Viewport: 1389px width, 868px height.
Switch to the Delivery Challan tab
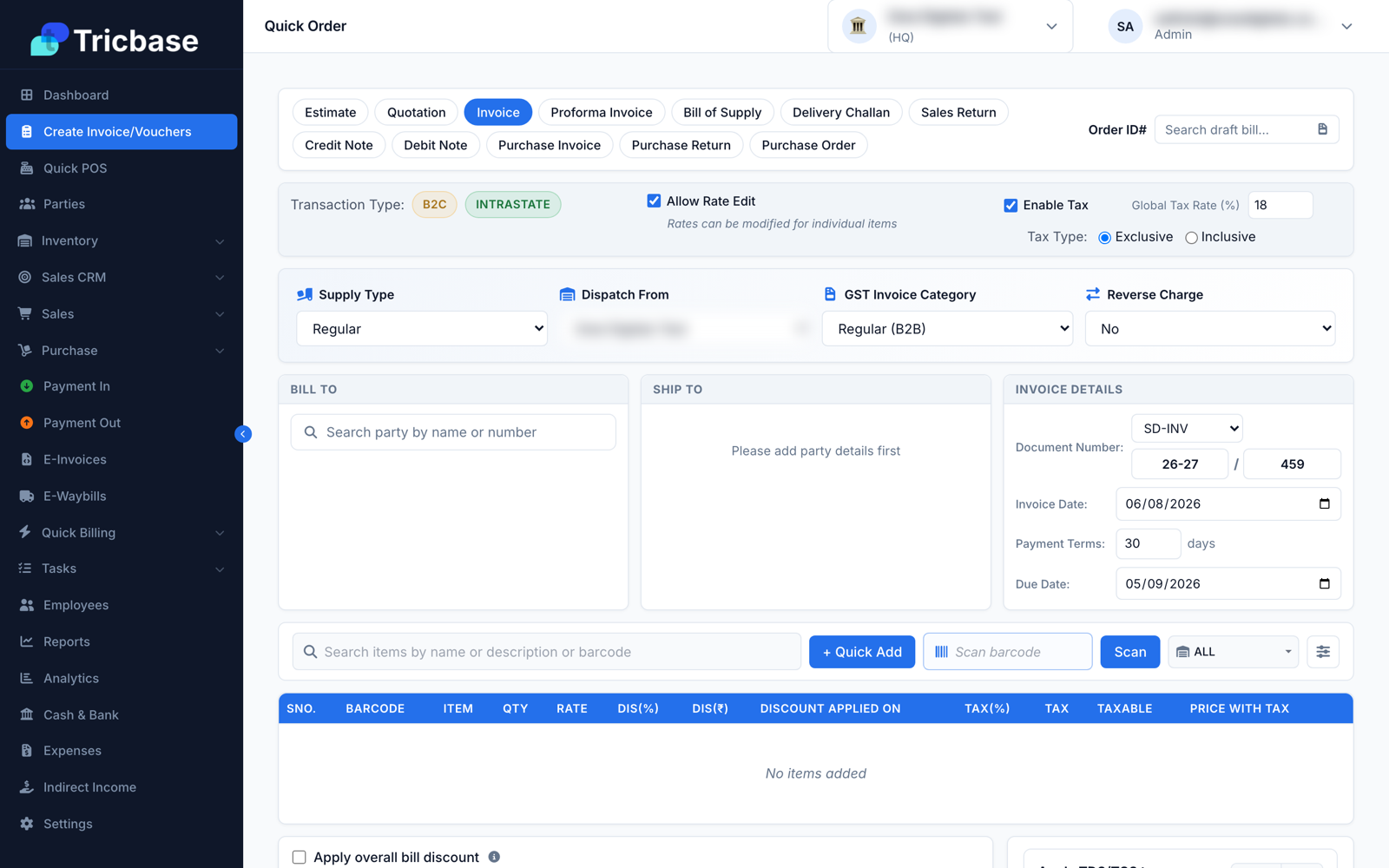pos(841,112)
